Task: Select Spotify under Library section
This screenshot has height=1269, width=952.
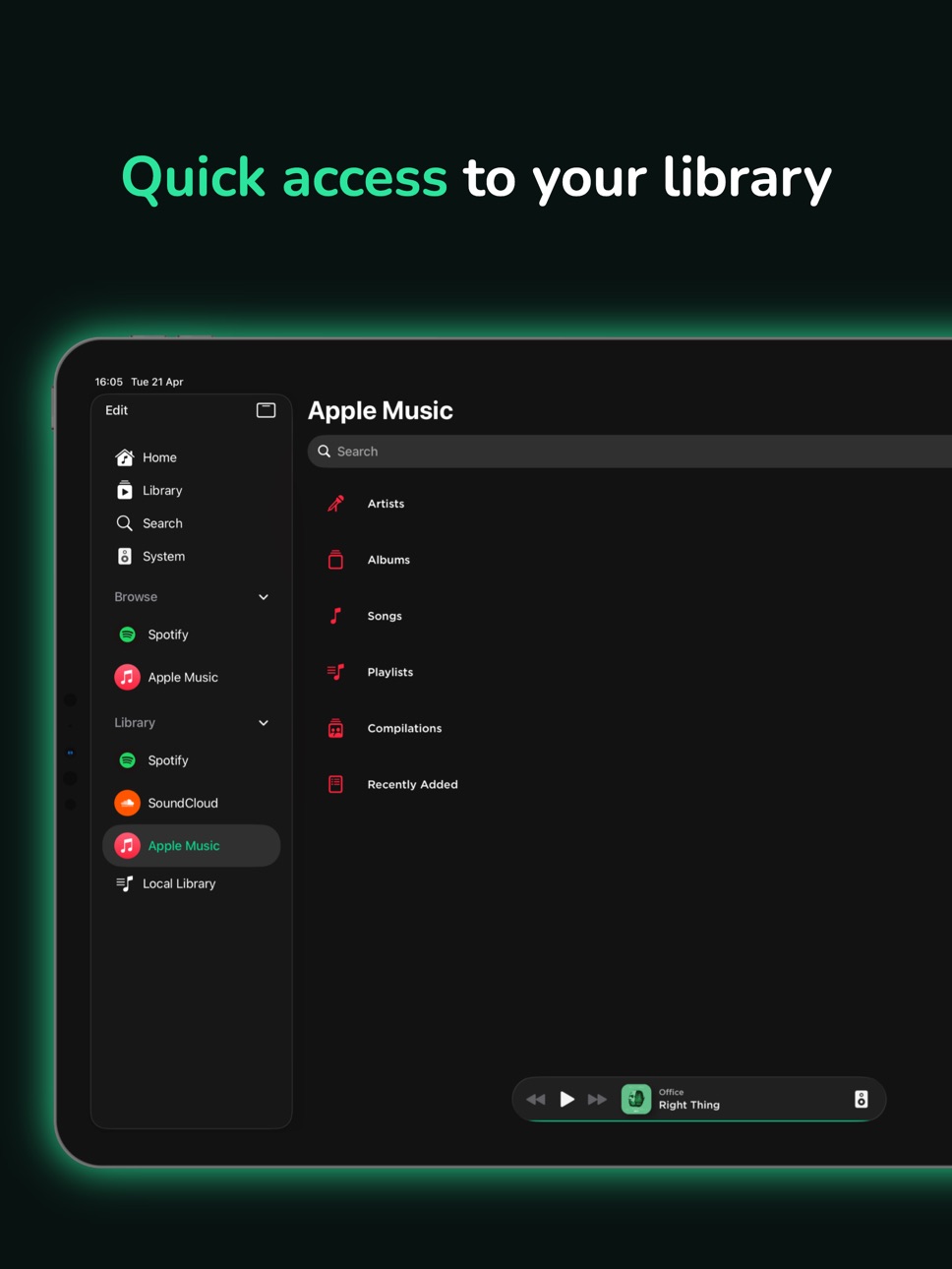Action: coord(191,760)
